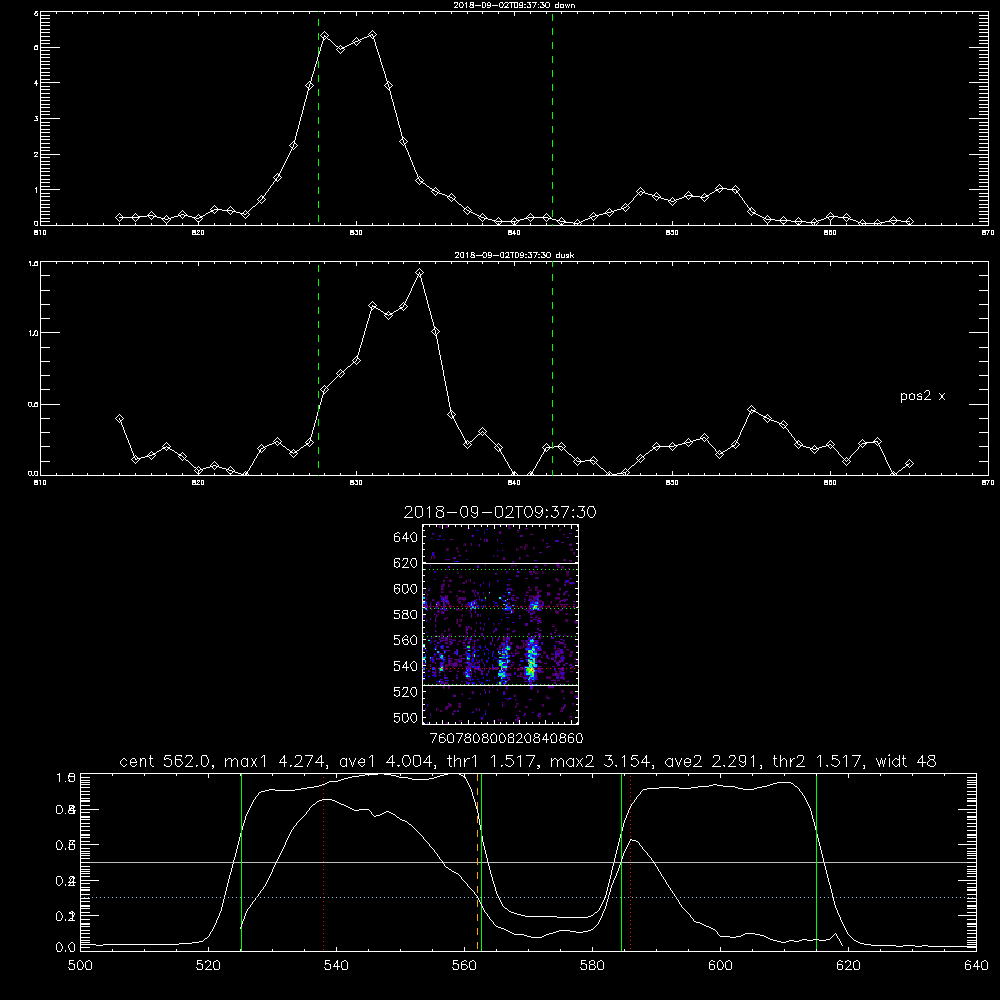Click x-axis label 640 on bottom plot
This screenshot has width=1000, height=1000.
[x=976, y=966]
